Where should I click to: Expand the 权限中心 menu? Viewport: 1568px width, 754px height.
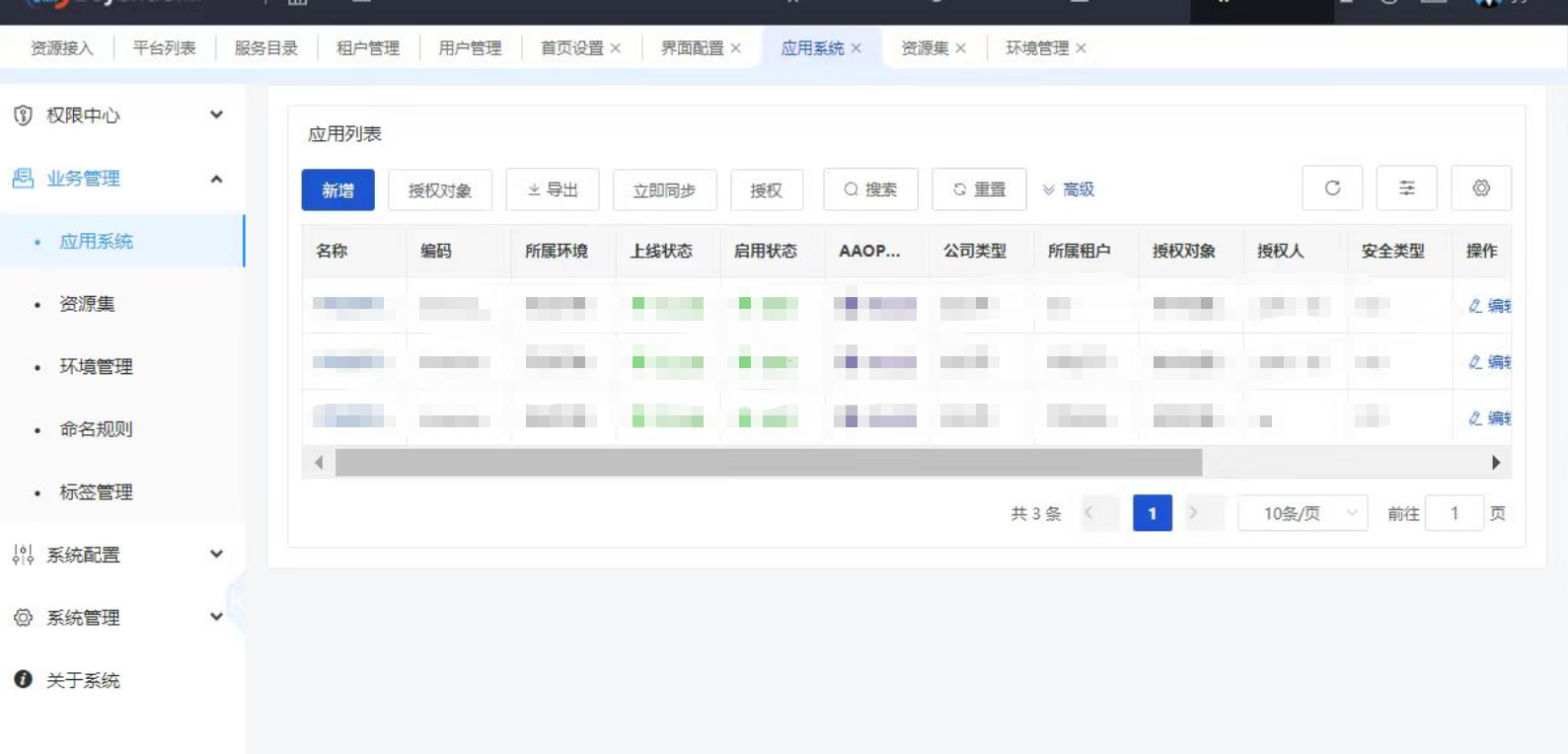click(x=217, y=115)
